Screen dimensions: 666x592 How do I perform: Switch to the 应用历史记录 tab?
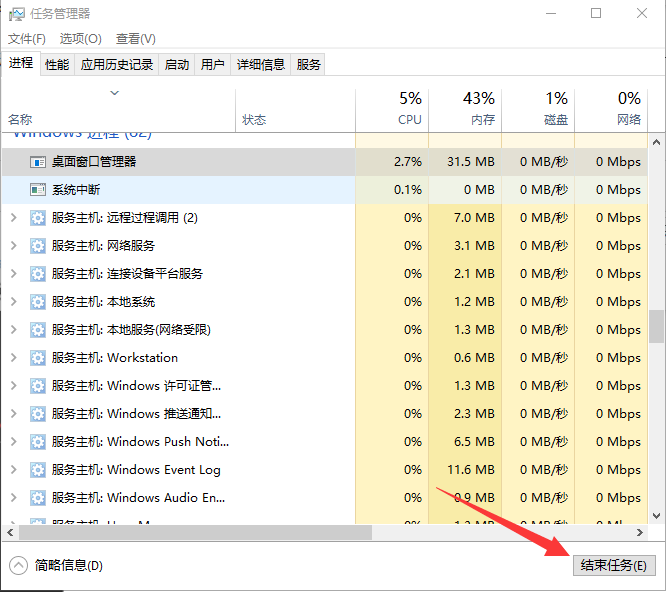click(117, 65)
